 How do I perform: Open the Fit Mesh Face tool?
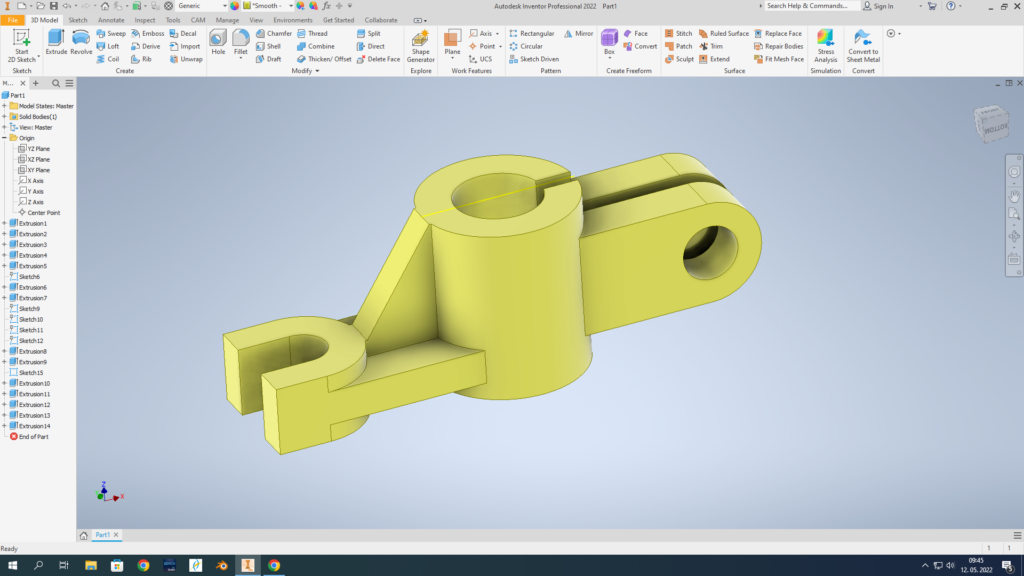click(778, 59)
